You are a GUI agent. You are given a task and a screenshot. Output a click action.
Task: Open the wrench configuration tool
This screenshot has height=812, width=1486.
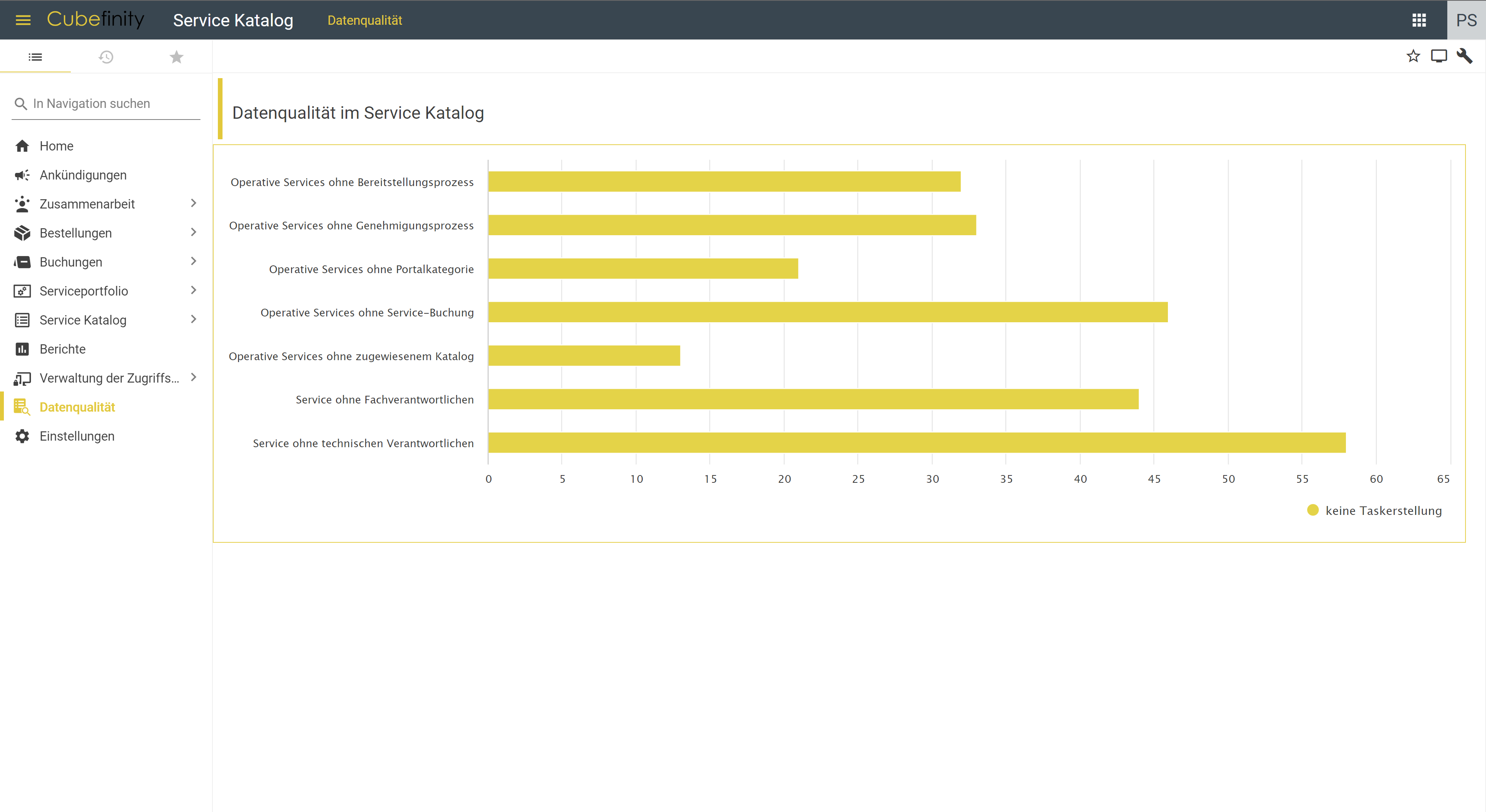tap(1464, 56)
